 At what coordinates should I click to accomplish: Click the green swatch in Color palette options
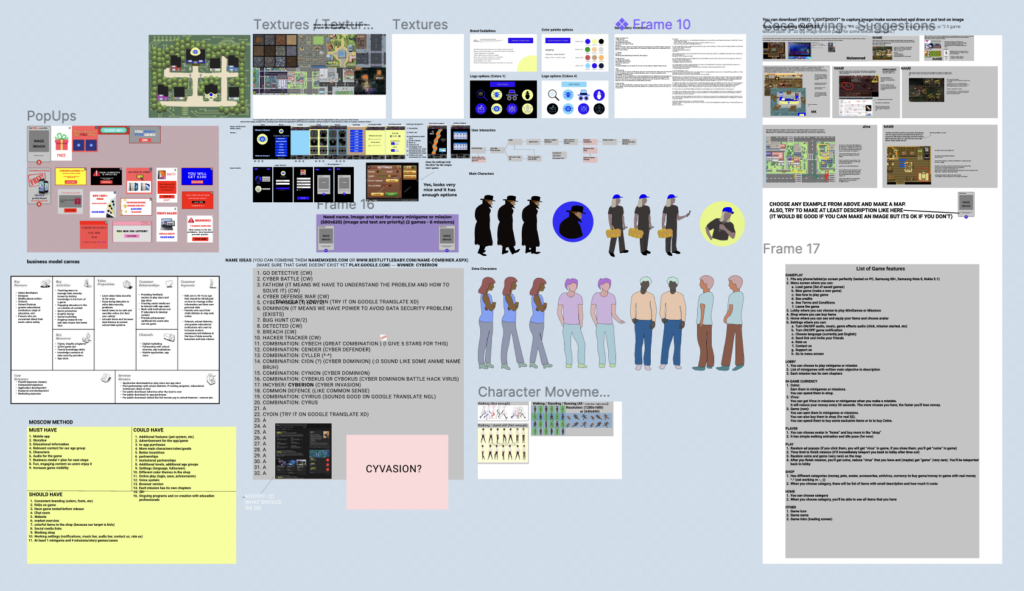pyautogui.click(x=587, y=50)
